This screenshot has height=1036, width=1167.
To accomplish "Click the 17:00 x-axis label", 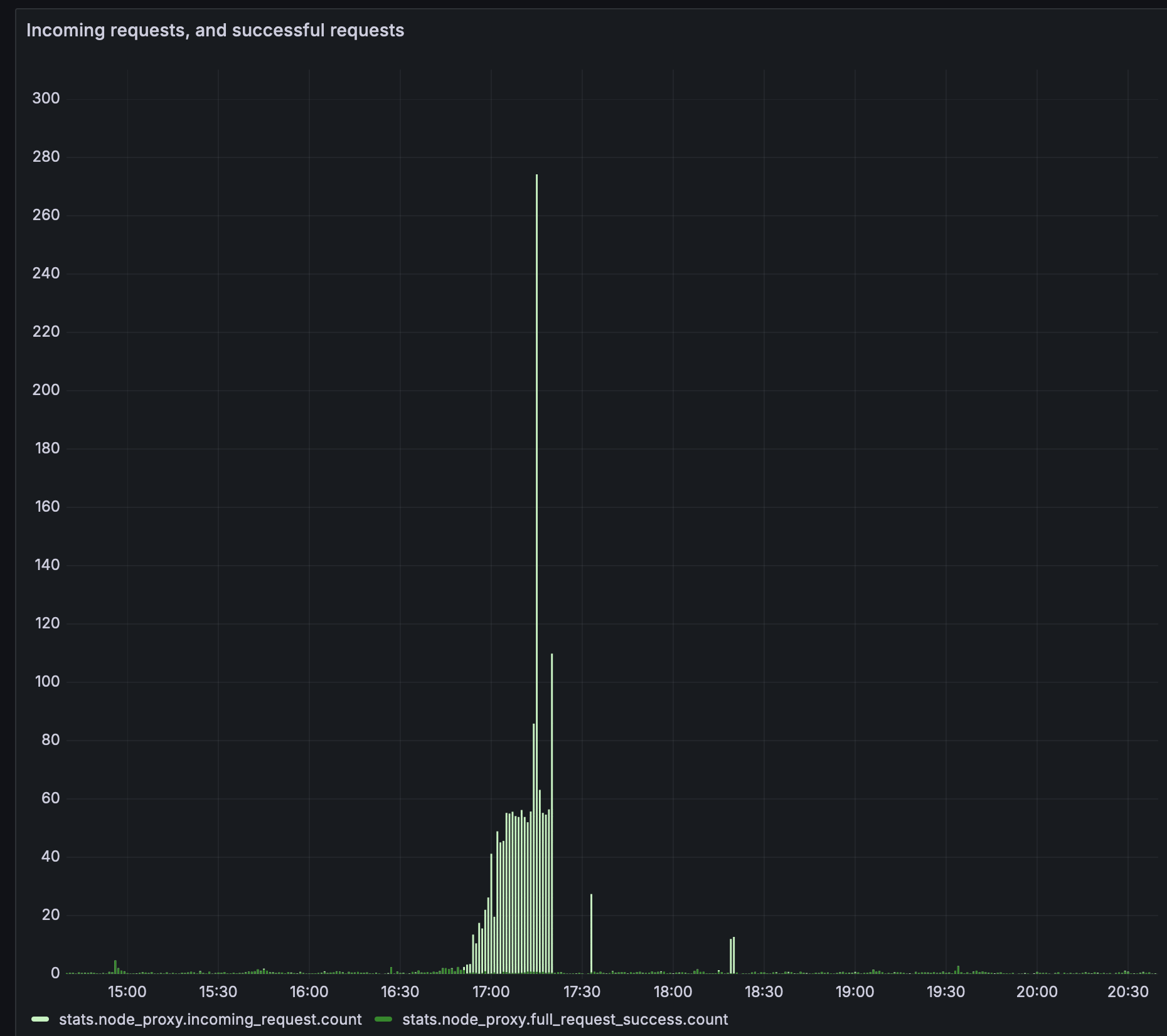I will coord(491,991).
